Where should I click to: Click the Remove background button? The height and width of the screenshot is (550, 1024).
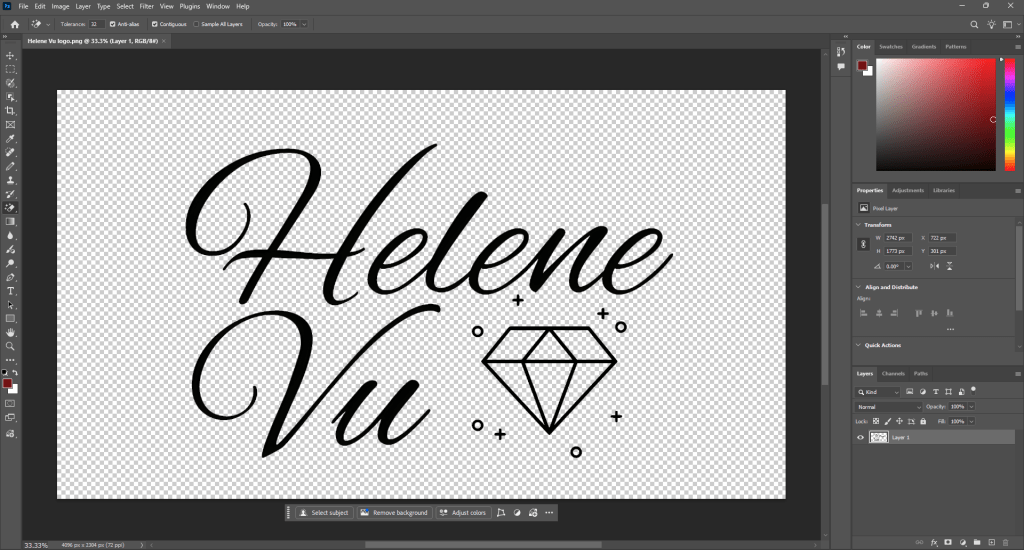(x=394, y=513)
